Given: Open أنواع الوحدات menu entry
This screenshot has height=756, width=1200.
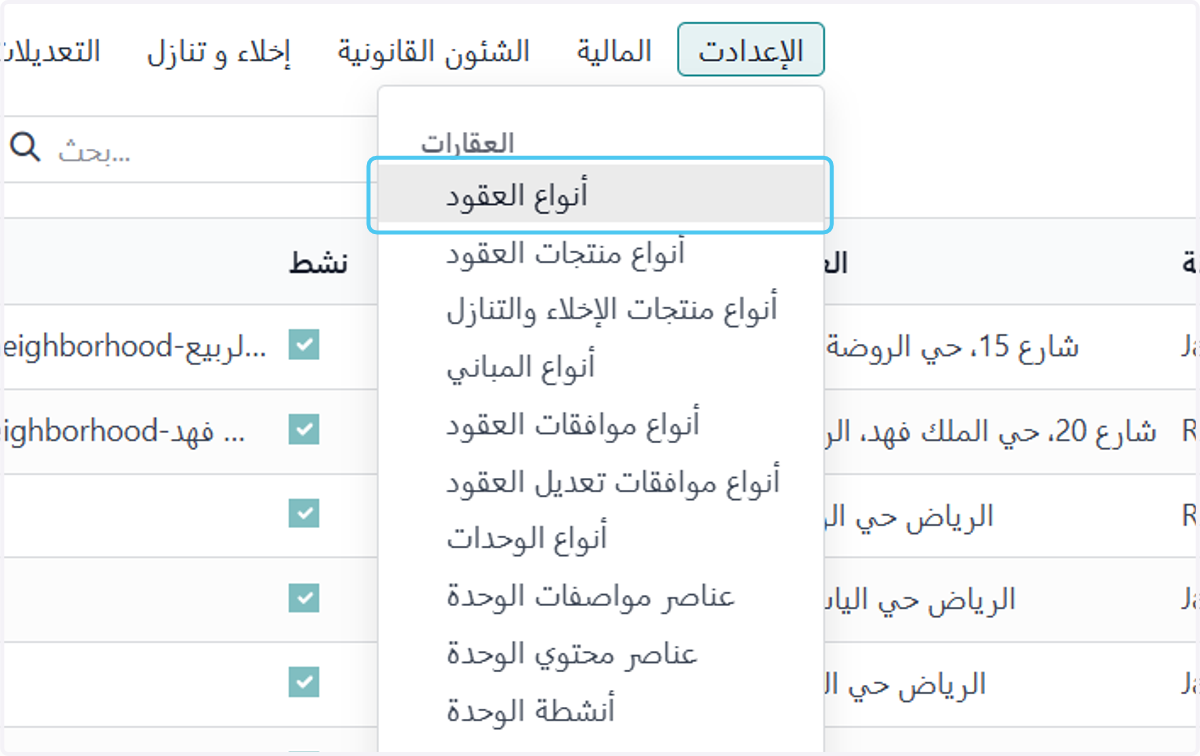Looking at the screenshot, I should [601, 539].
